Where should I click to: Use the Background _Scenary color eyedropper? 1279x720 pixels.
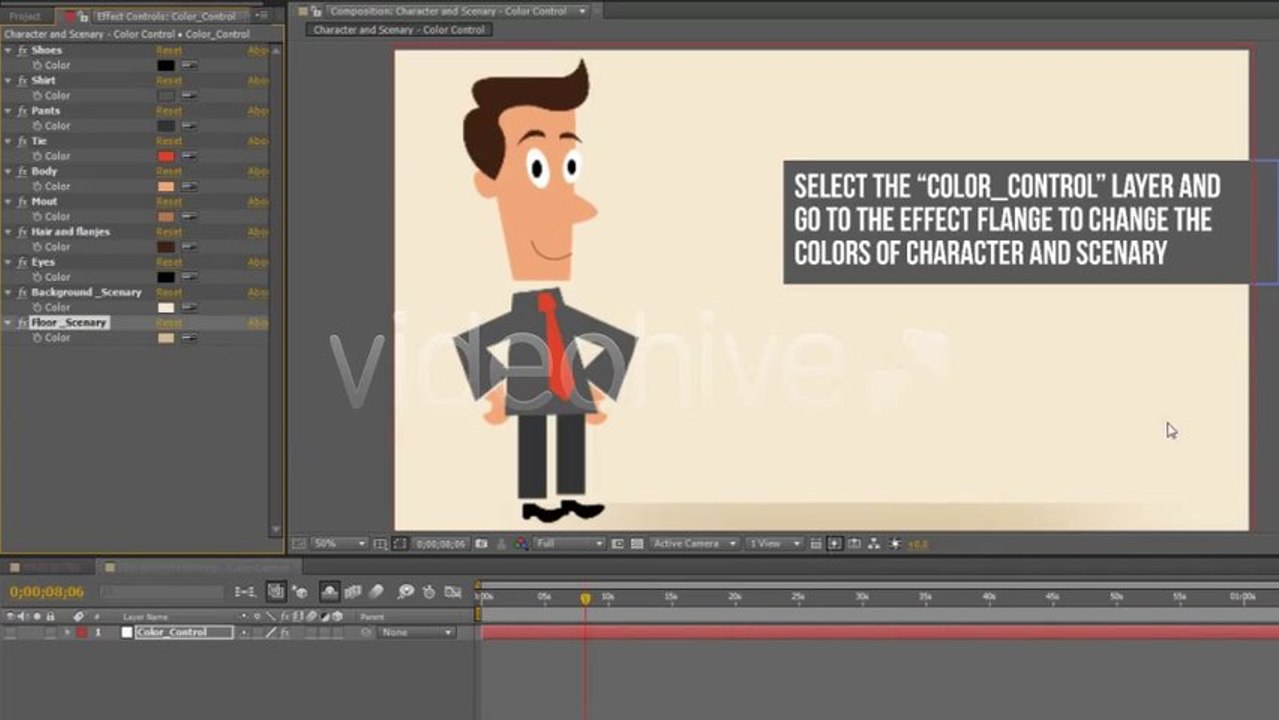coord(189,307)
